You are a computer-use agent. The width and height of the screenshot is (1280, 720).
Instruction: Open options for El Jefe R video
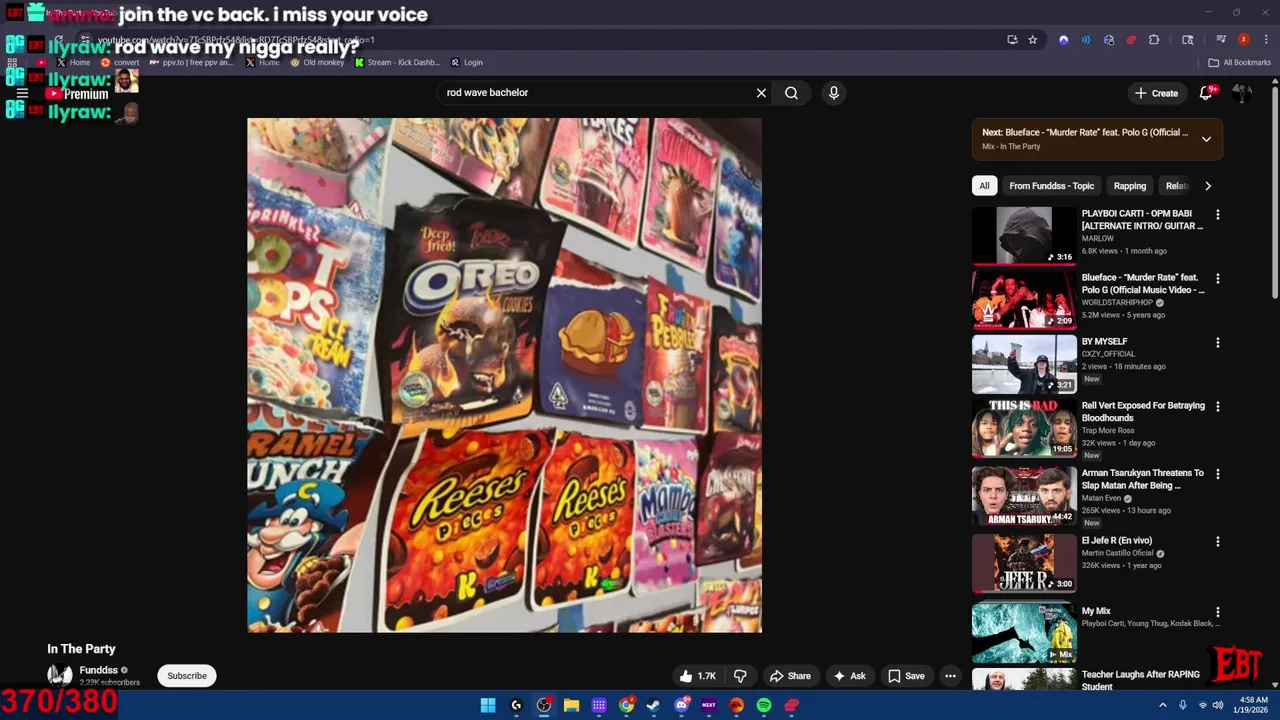click(1218, 542)
